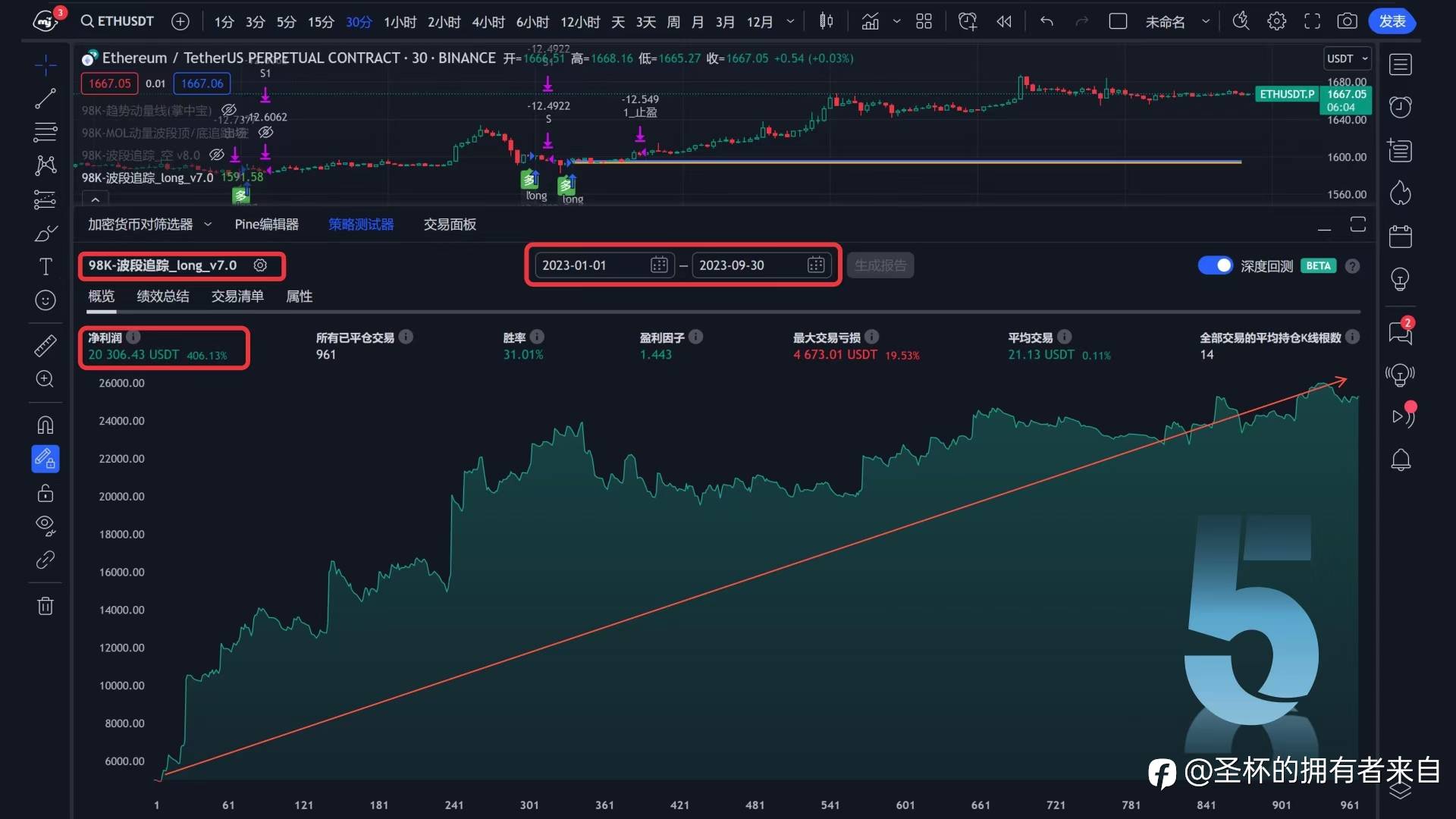Show the hidden 98K-波段追踪_空 v8.0 indicator

(x=217, y=155)
